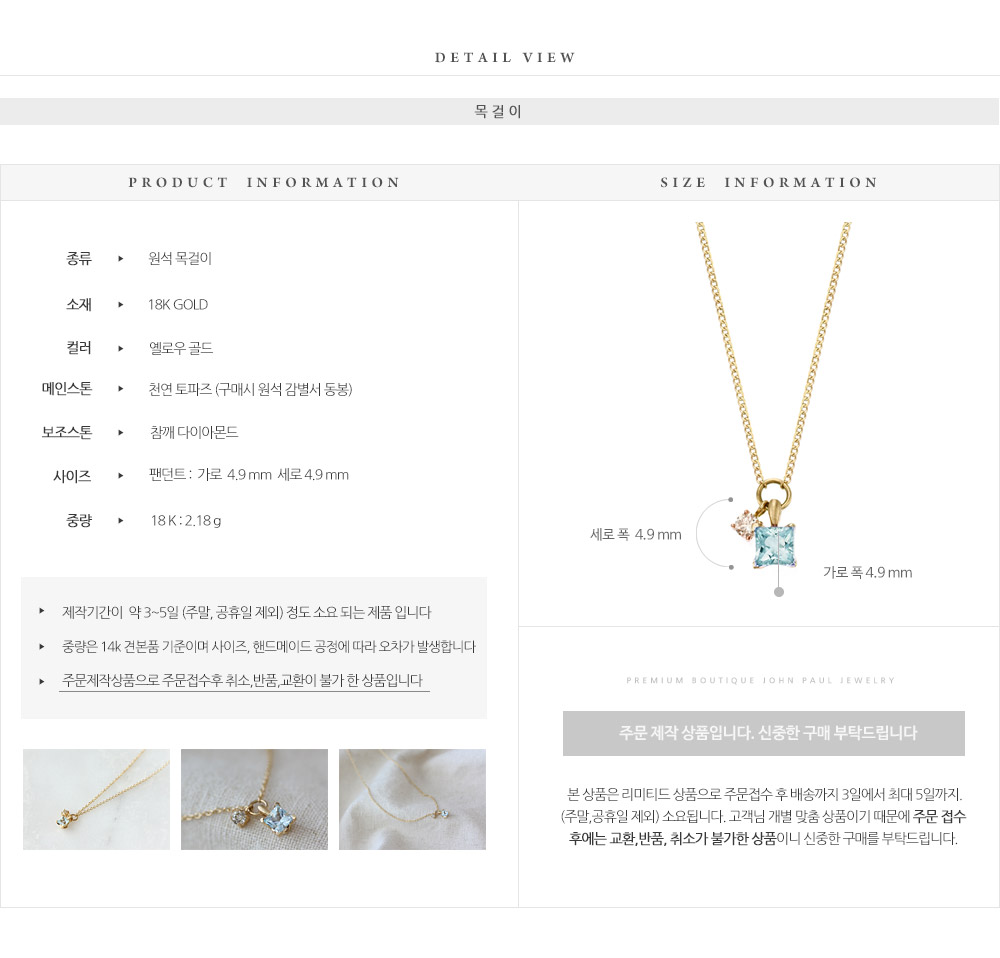The width and height of the screenshot is (1000, 958).
Task: Click the arrow bullet beside 중량
Action: (x=121, y=520)
